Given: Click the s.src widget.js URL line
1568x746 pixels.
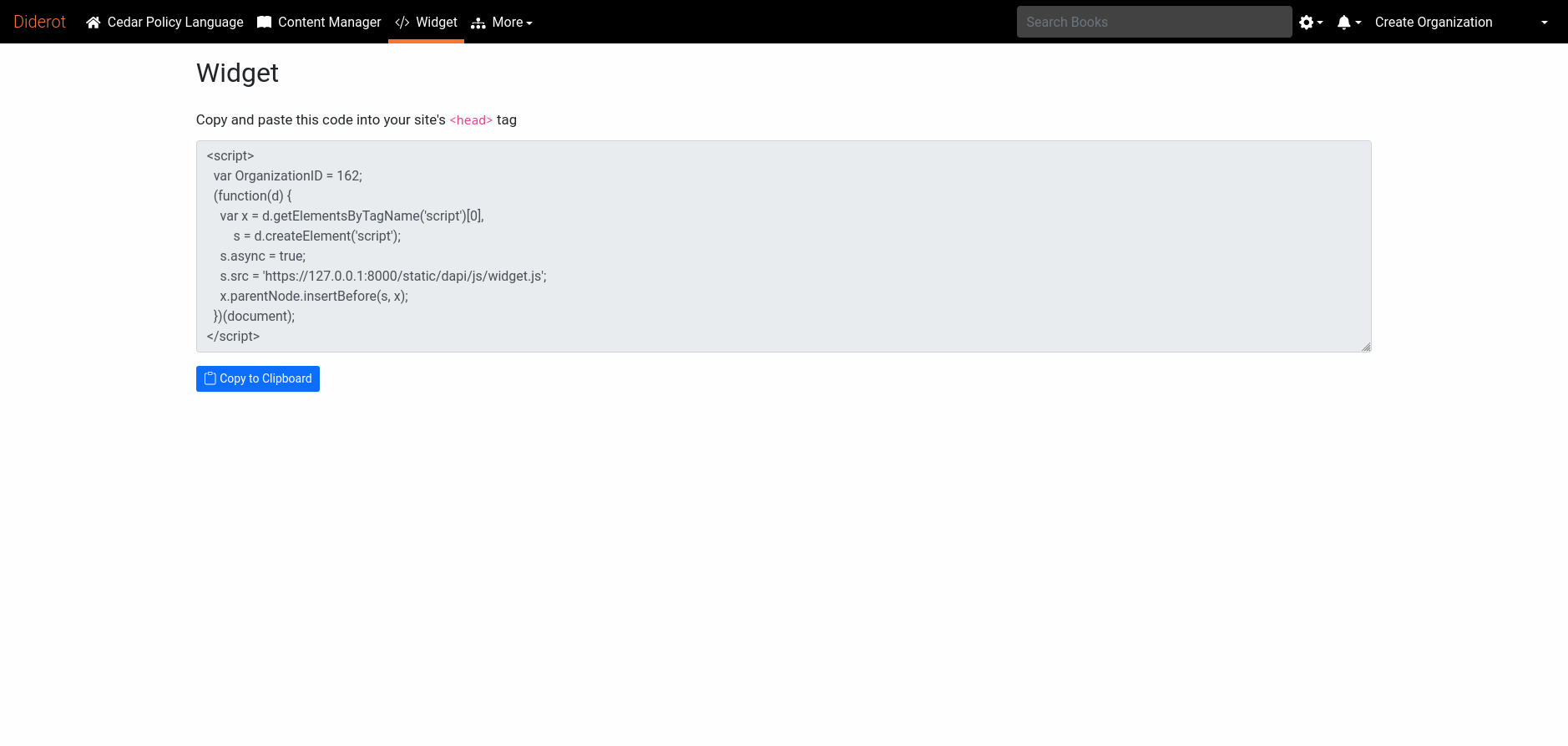Looking at the screenshot, I should click(383, 276).
